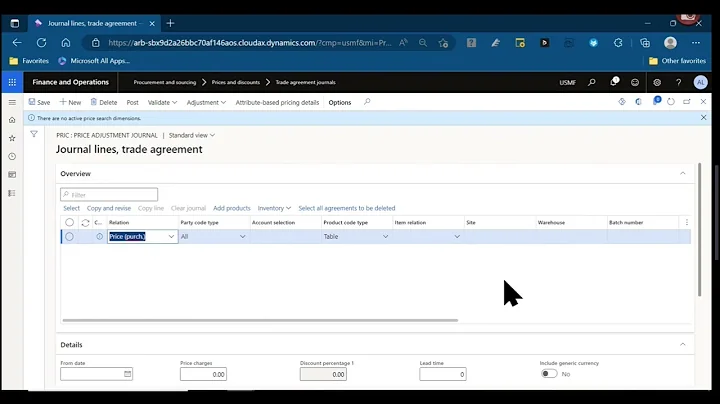Image resolution: width=720 pixels, height=404 pixels.
Task: Refresh the browser page
Action: pyautogui.click(x=41, y=43)
